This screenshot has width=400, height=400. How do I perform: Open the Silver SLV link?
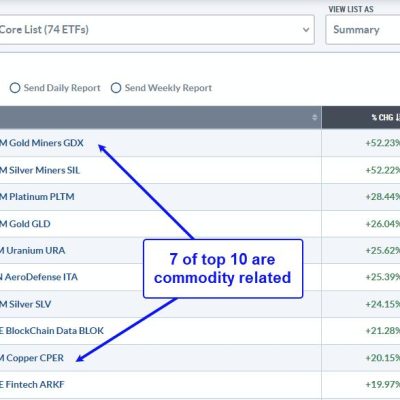click(x=26, y=304)
